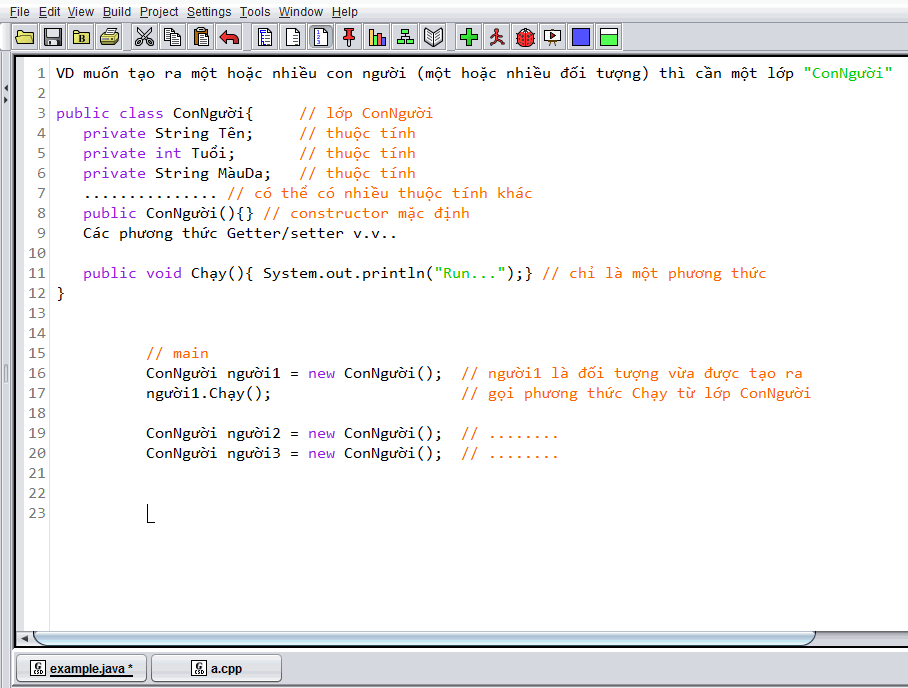Image resolution: width=908 pixels, height=688 pixels.
Task: Open the Build menu
Action: (x=117, y=12)
